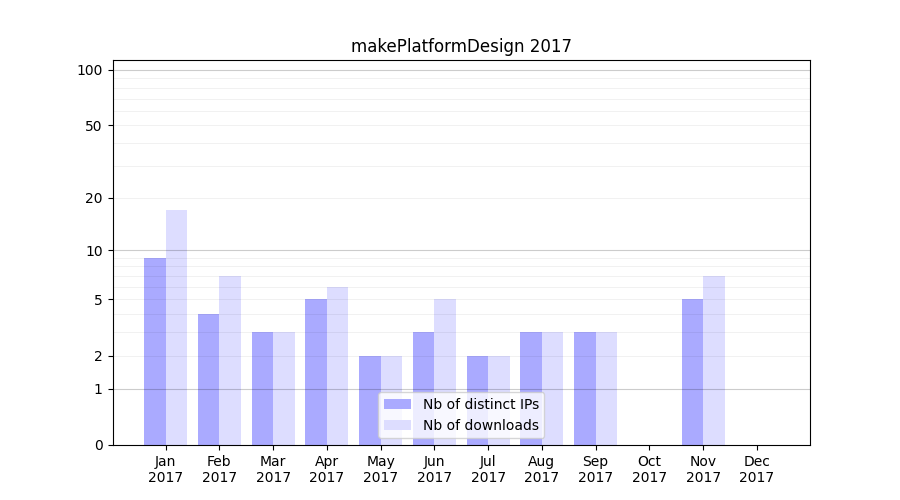Select the Jan 2017 x-axis label
Viewport: 900px width, 500px height.
[165, 469]
